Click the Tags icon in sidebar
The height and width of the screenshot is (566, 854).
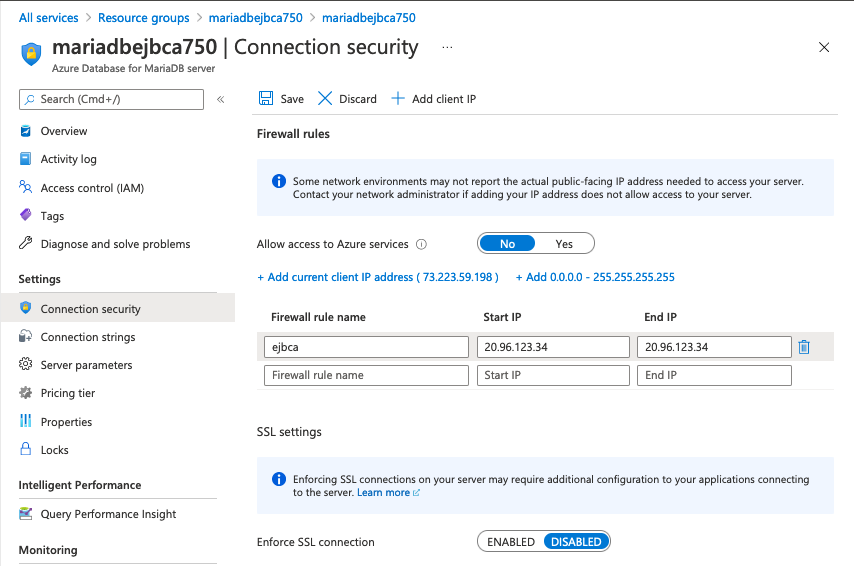click(x=26, y=216)
